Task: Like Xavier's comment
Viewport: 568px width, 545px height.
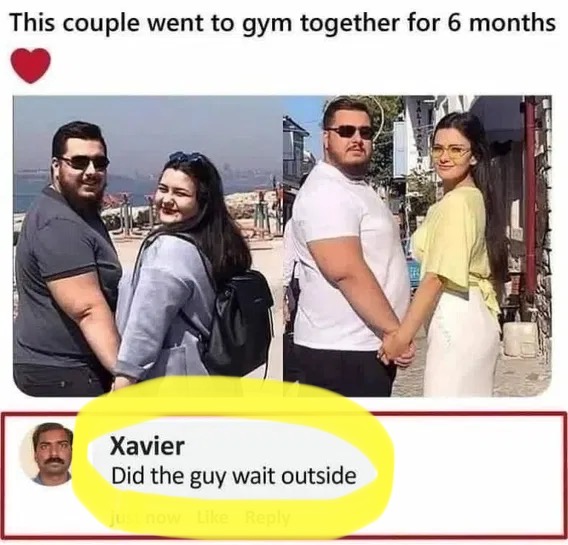Action: tap(213, 518)
